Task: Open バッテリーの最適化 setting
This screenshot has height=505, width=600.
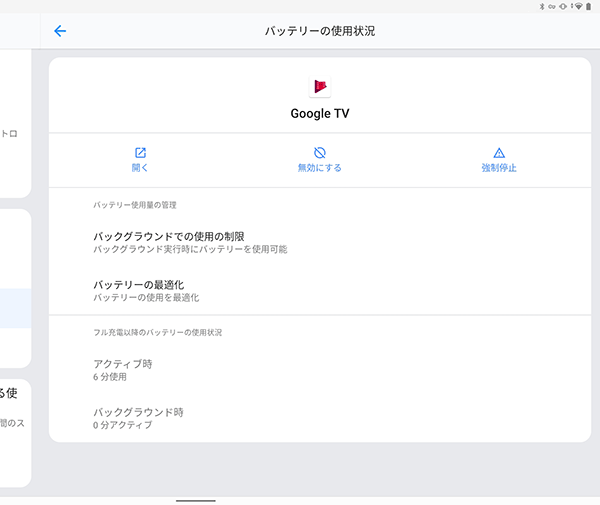Action: pos(320,291)
